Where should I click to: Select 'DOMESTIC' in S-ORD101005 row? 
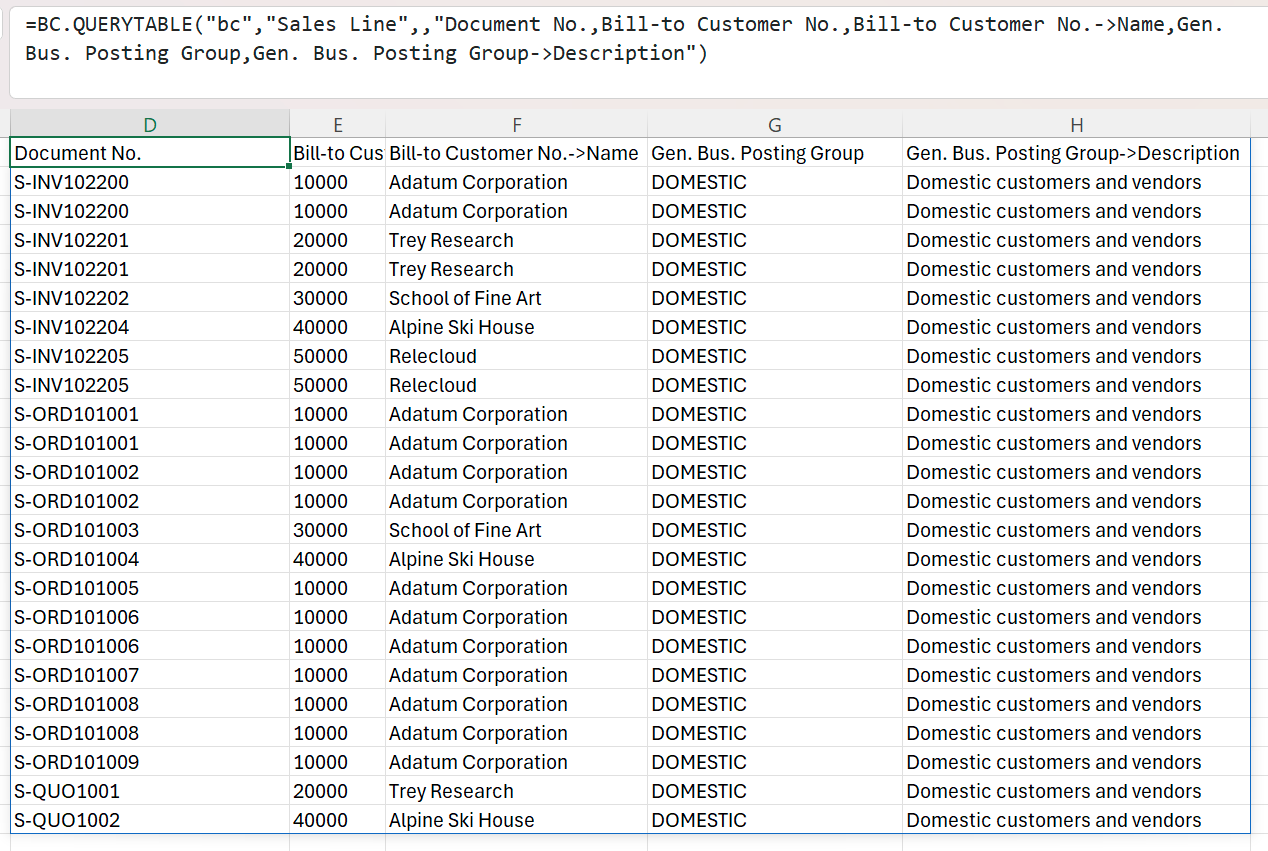[775, 588]
